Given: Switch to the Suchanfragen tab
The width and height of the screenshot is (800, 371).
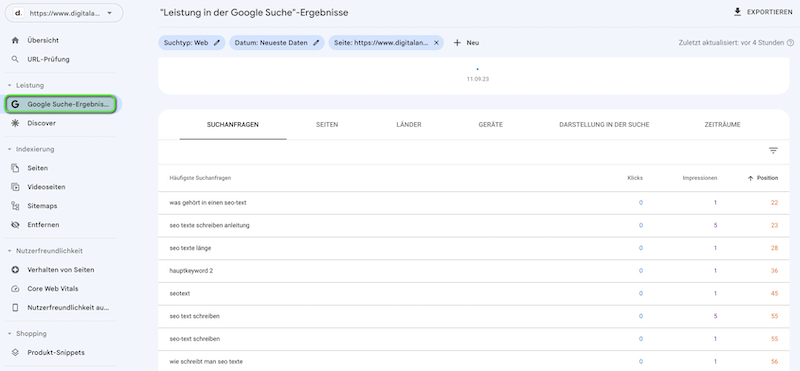Looking at the screenshot, I should (233, 125).
